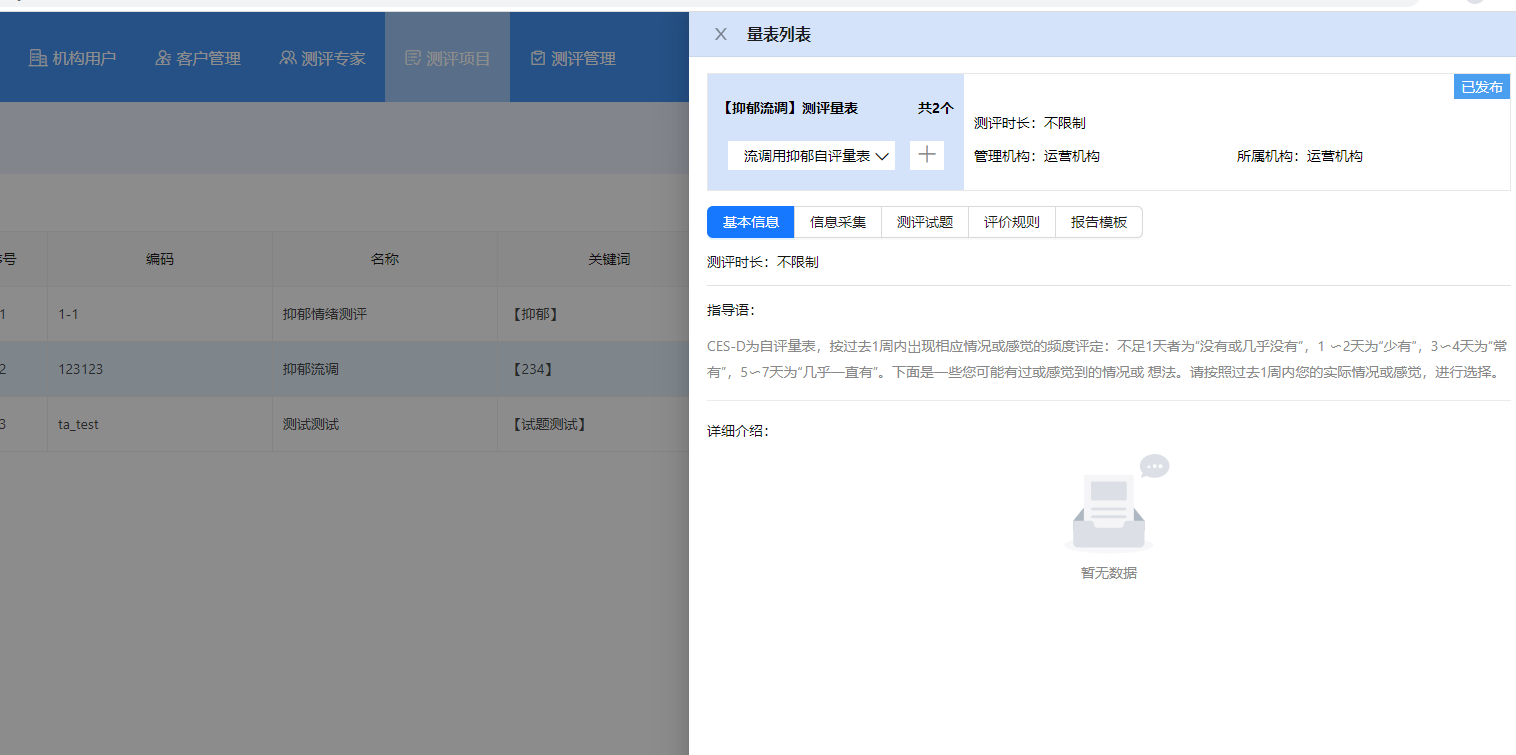Click the 测评专家 people icon
Image resolution: width=1516 pixels, height=755 pixels.
pos(288,58)
